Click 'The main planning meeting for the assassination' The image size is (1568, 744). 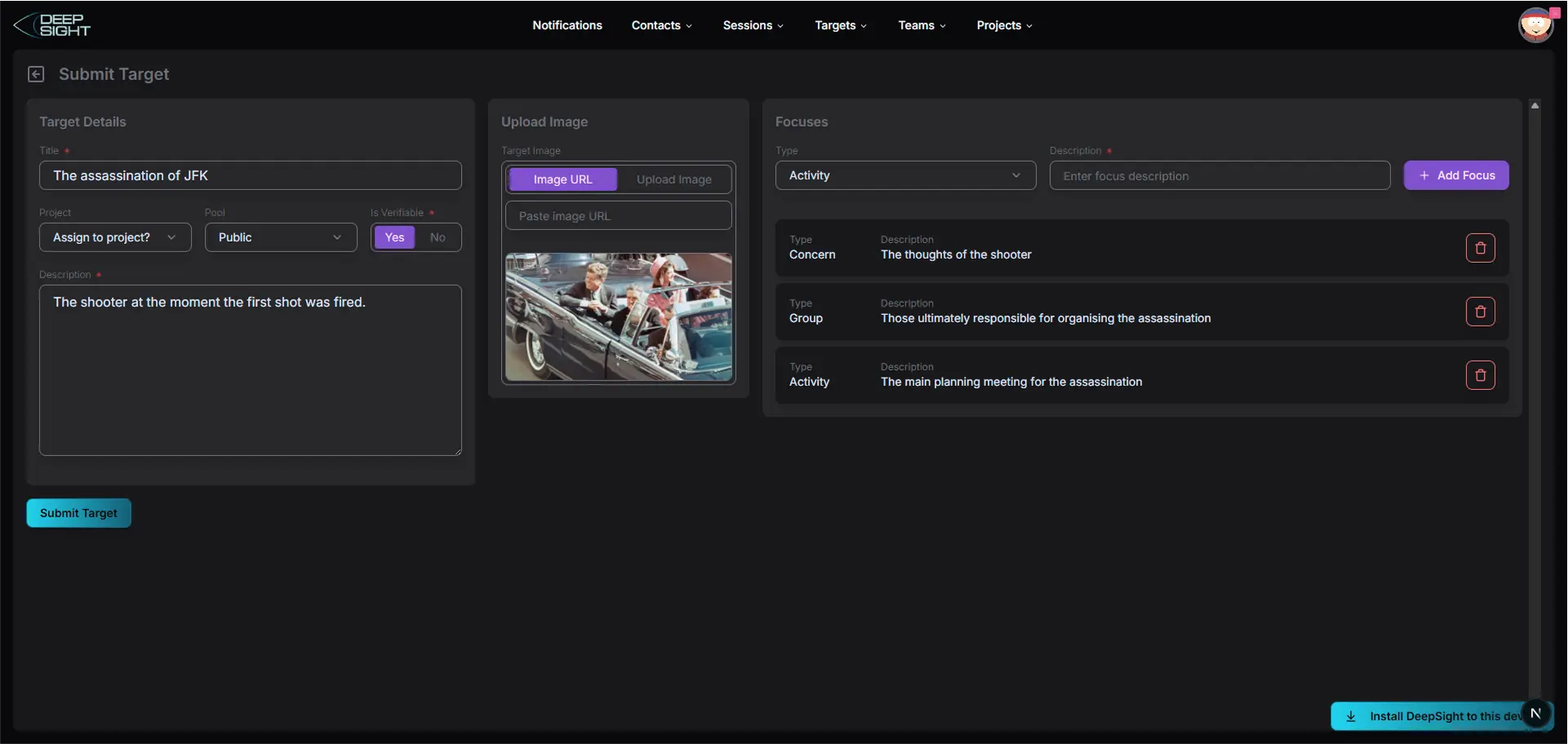(x=1011, y=382)
